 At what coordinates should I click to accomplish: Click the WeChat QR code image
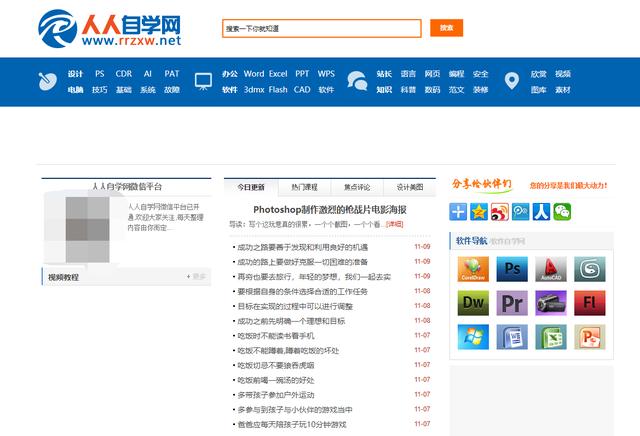[87, 229]
